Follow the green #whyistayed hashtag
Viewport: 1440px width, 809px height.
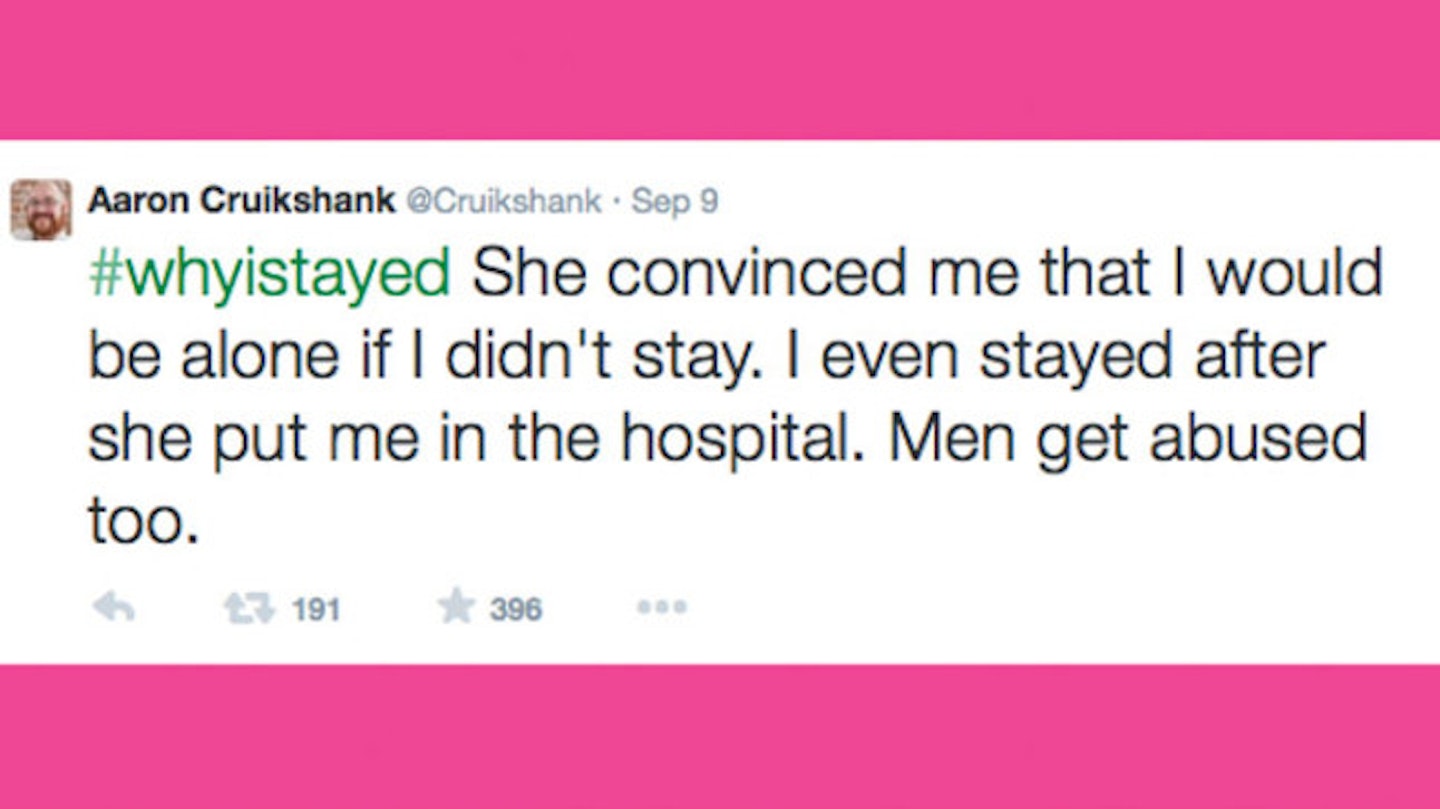point(269,275)
